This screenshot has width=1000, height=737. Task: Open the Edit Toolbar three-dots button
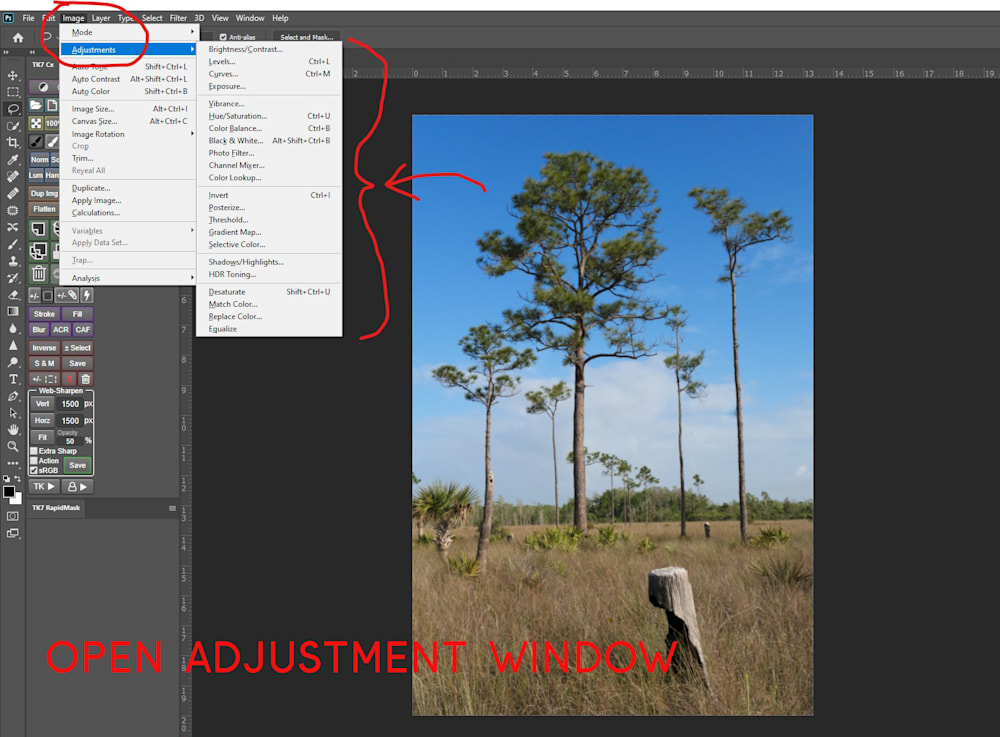click(13, 463)
